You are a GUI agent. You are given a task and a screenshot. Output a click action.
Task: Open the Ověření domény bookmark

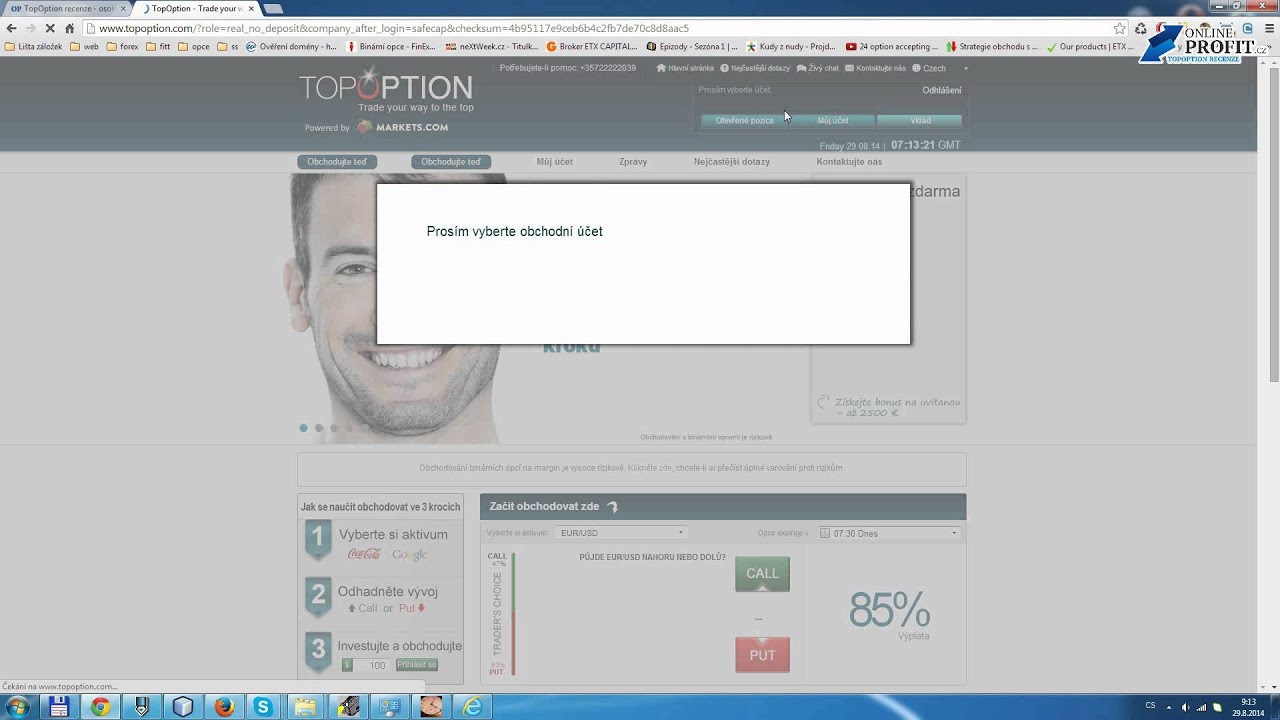(x=291, y=46)
